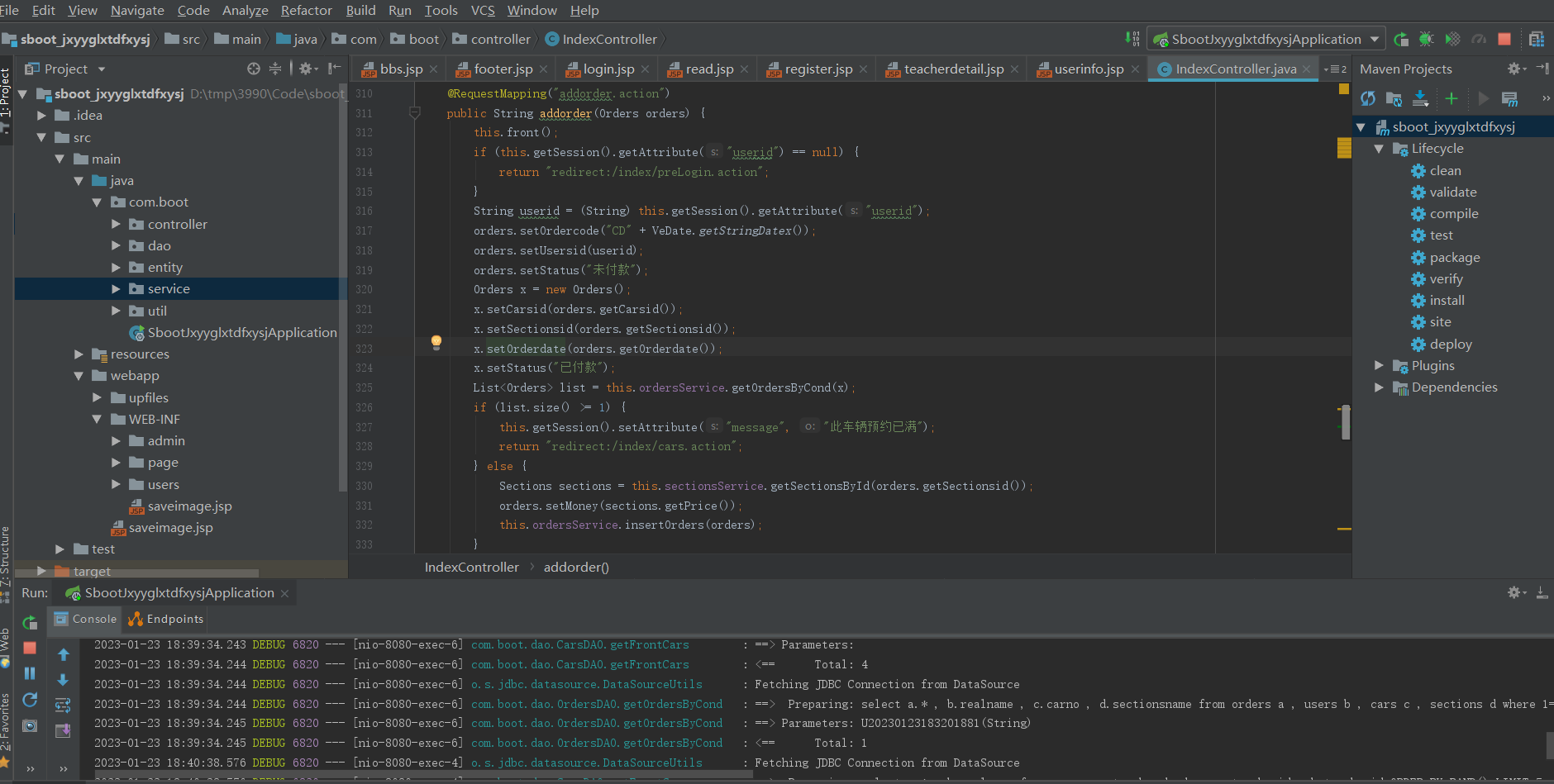Expand the entity package folder
1554x784 pixels.
(116, 267)
